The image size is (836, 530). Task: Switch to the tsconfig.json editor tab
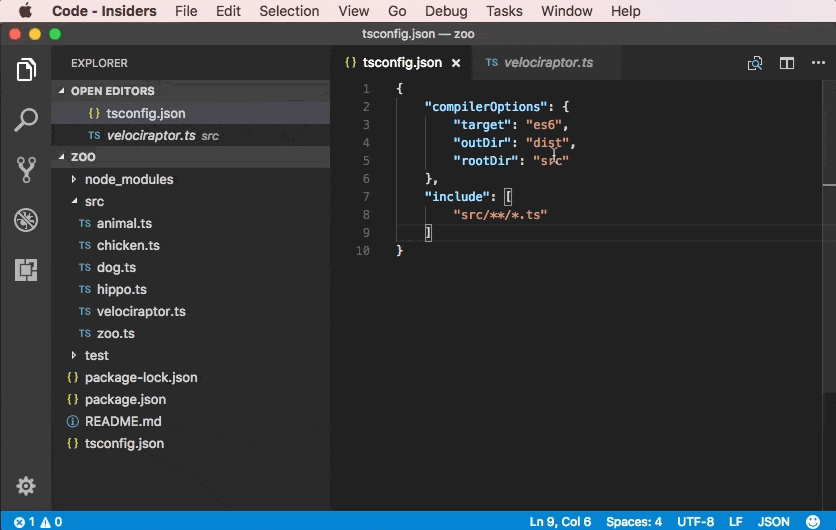tap(402, 62)
